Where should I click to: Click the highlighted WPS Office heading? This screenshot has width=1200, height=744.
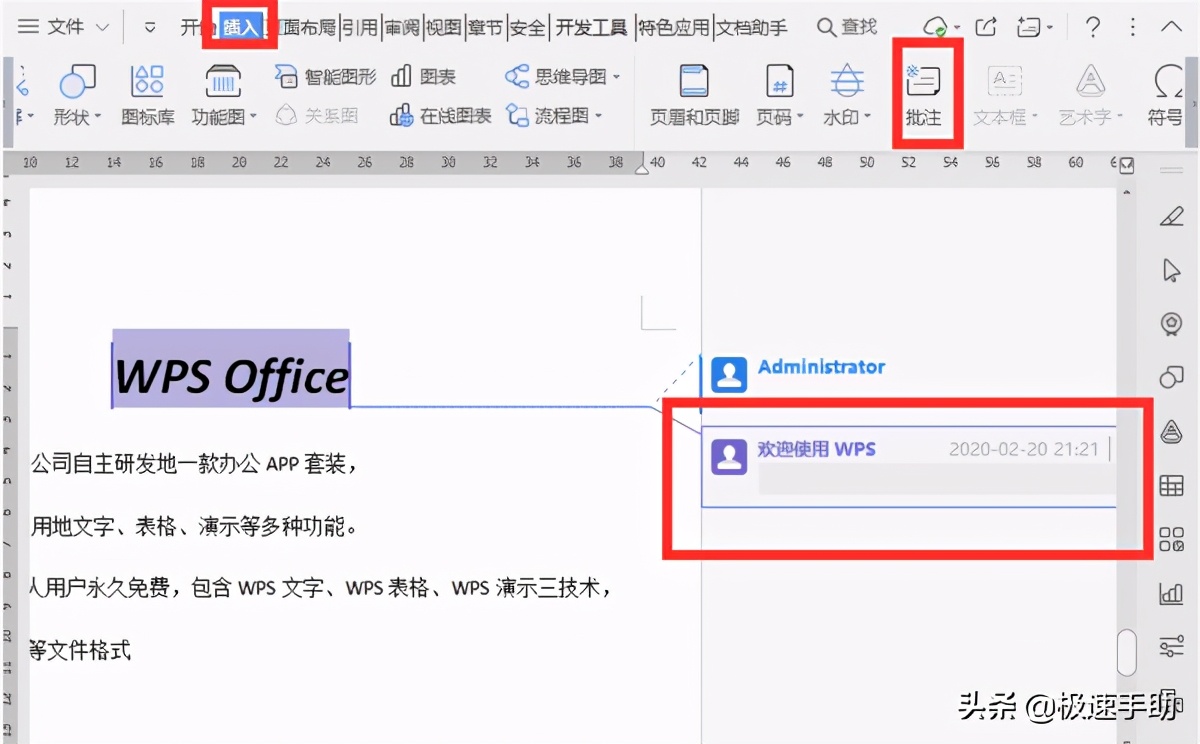[x=231, y=377]
